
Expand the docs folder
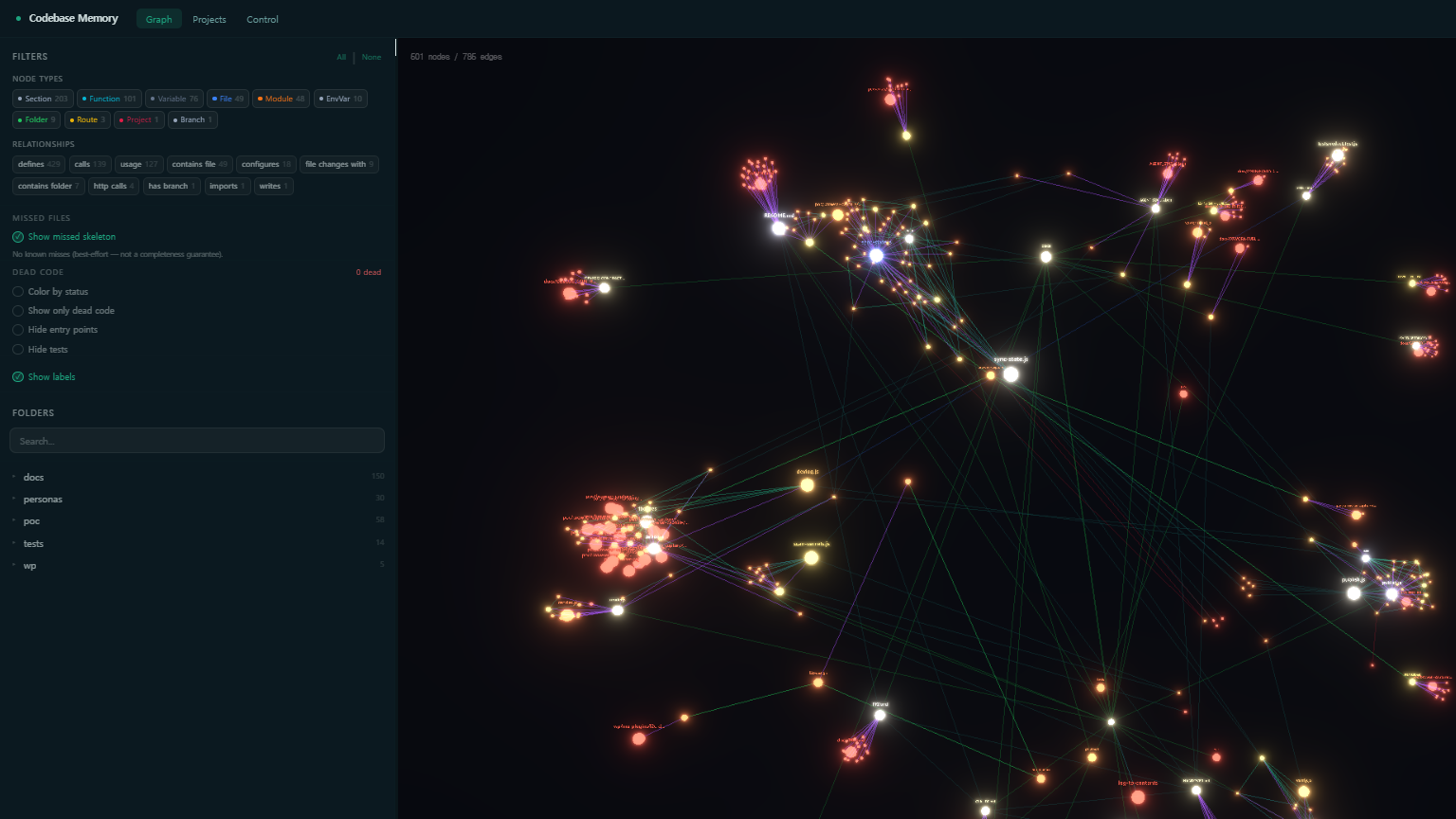click(197, 477)
